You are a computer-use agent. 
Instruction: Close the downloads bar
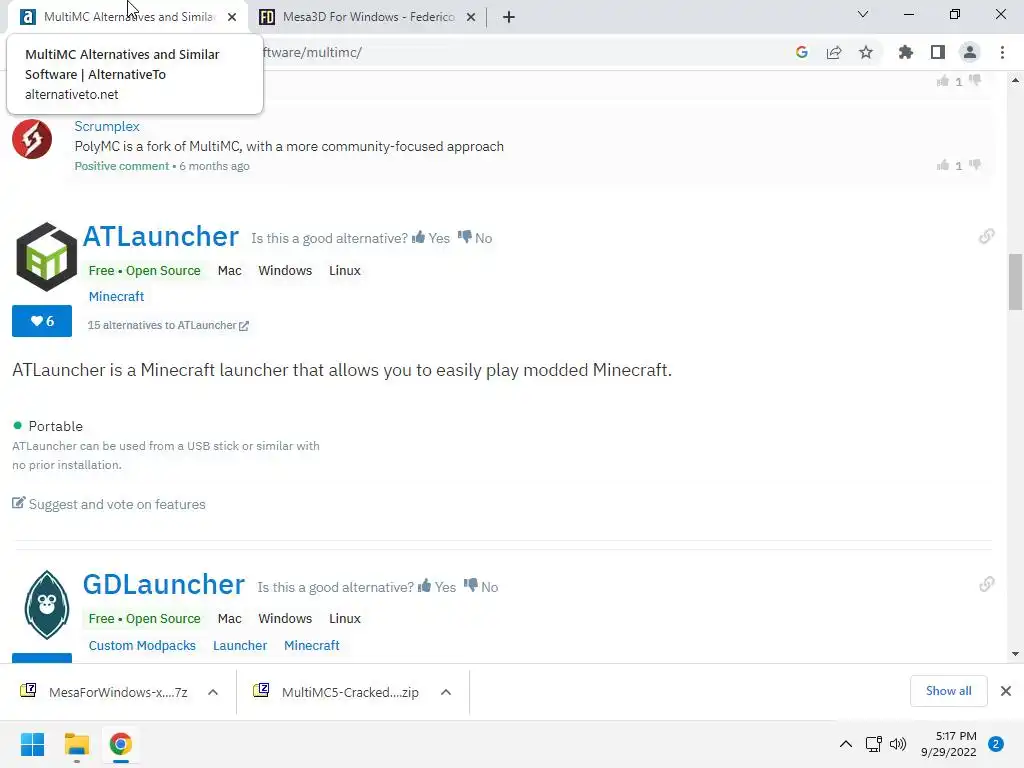click(x=1006, y=691)
